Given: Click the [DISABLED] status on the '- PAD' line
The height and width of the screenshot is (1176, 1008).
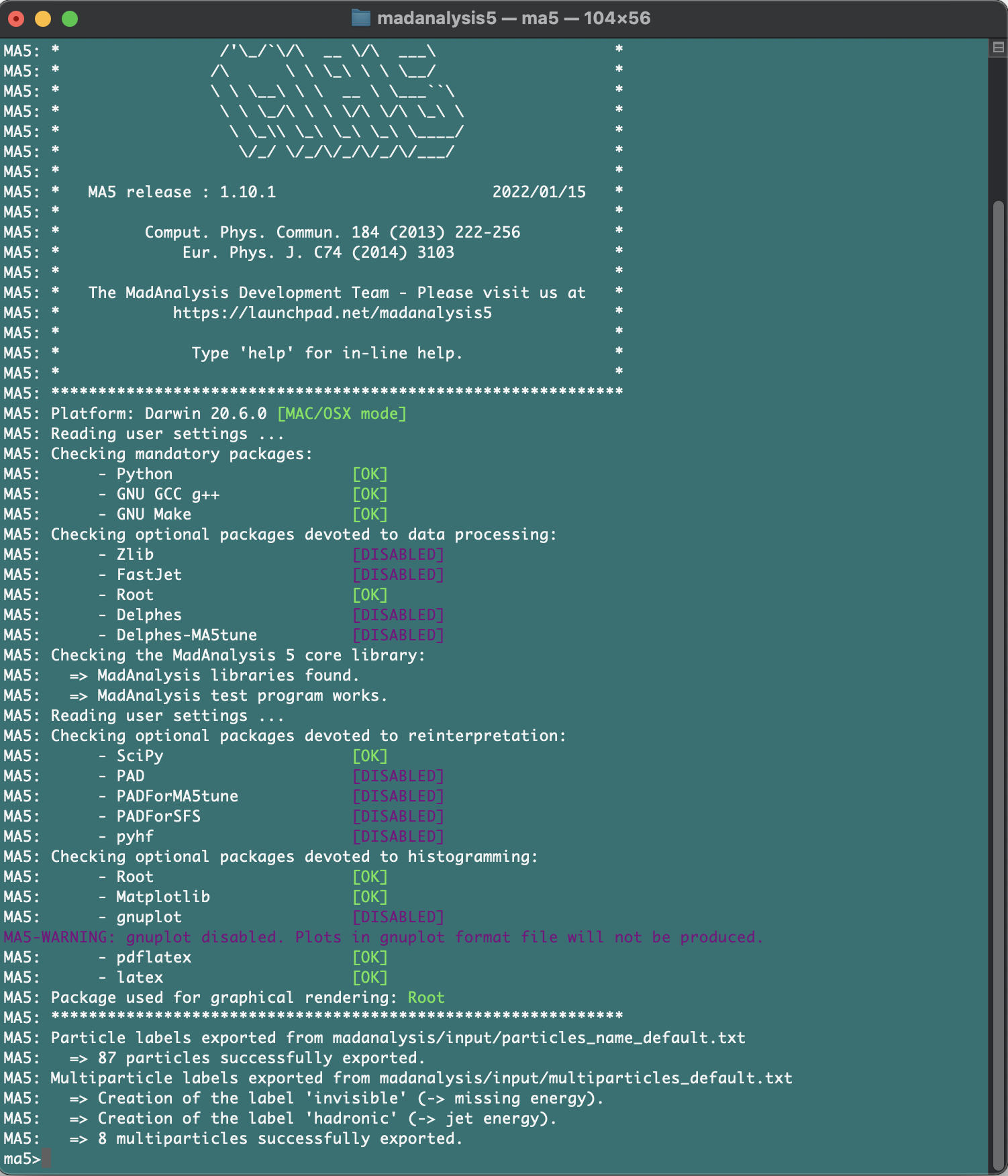Looking at the screenshot, I should (398, 776).
